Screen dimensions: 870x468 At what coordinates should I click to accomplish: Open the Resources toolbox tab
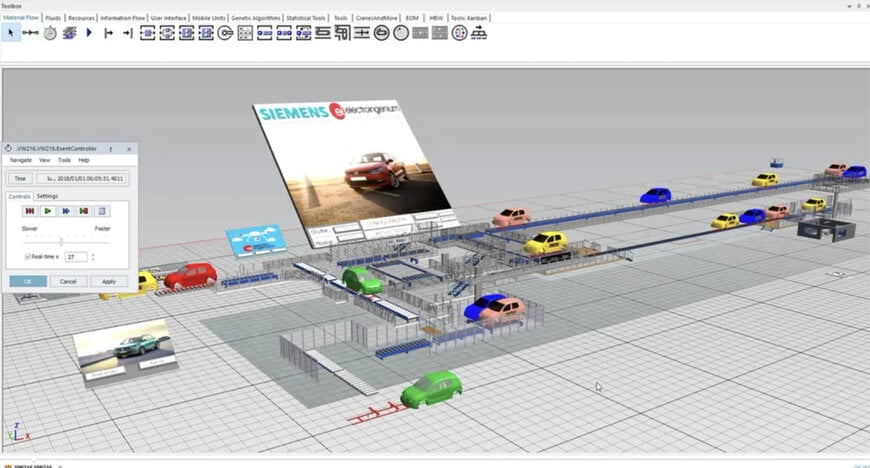(81, 18)
